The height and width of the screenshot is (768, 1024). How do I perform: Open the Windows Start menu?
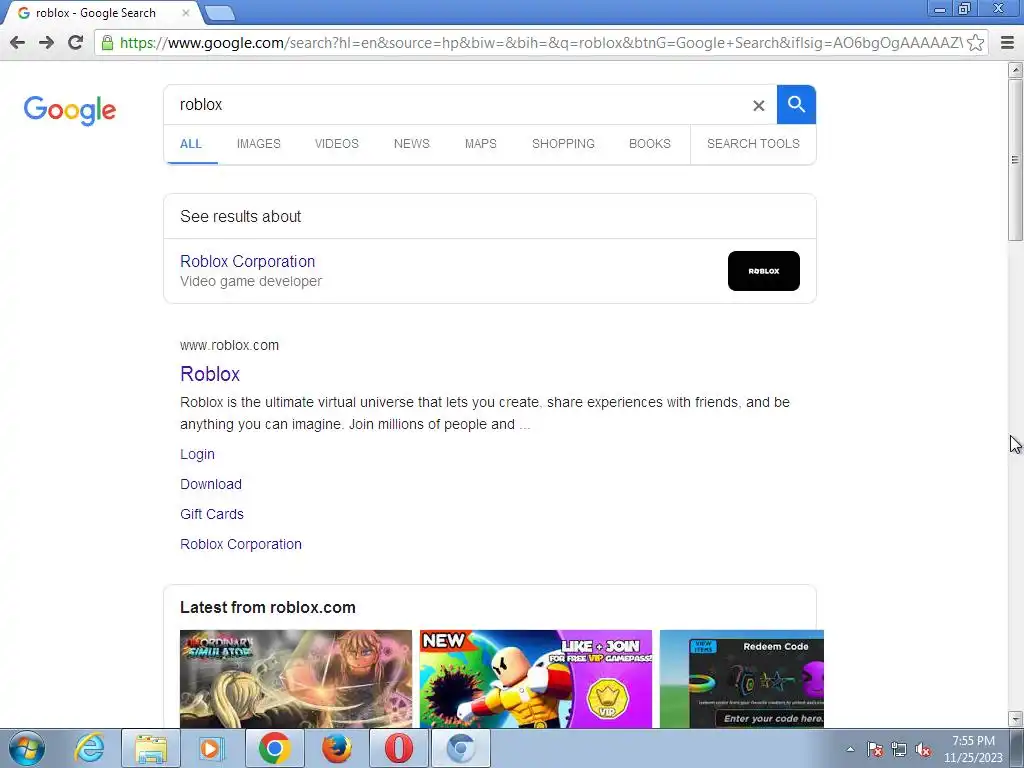point(26,748)
